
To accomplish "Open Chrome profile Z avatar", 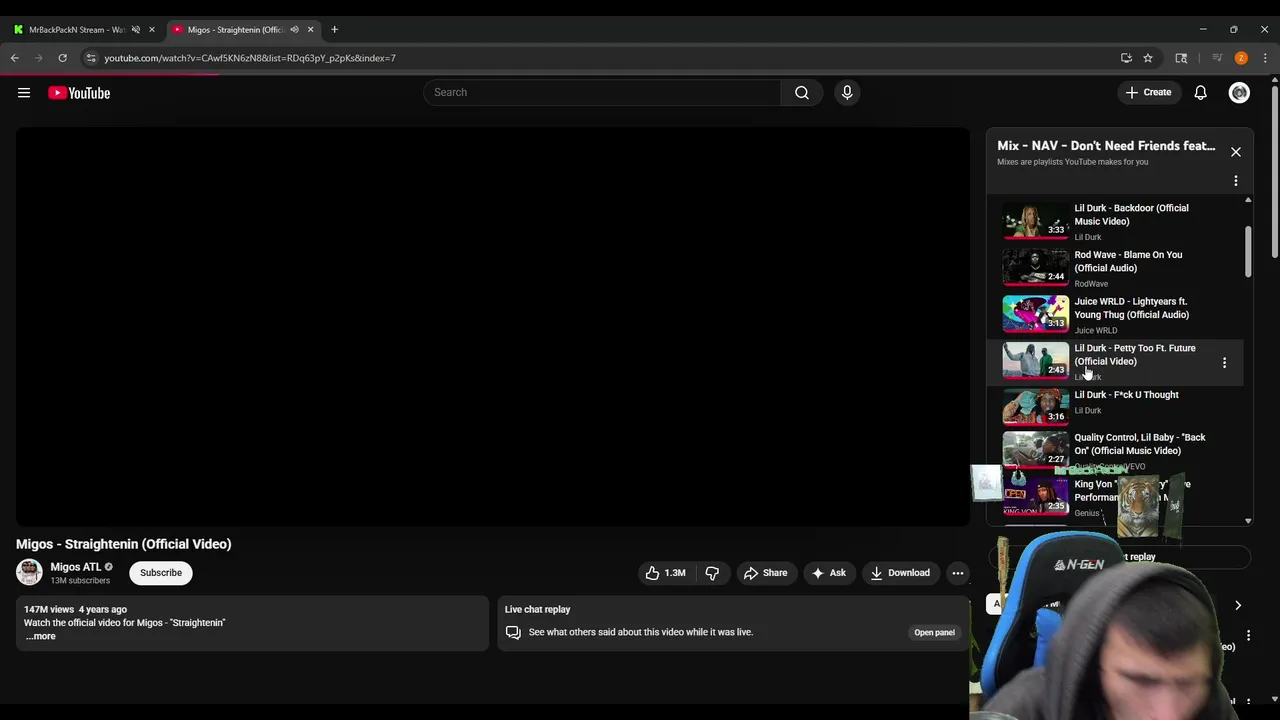I will 1241,58.
